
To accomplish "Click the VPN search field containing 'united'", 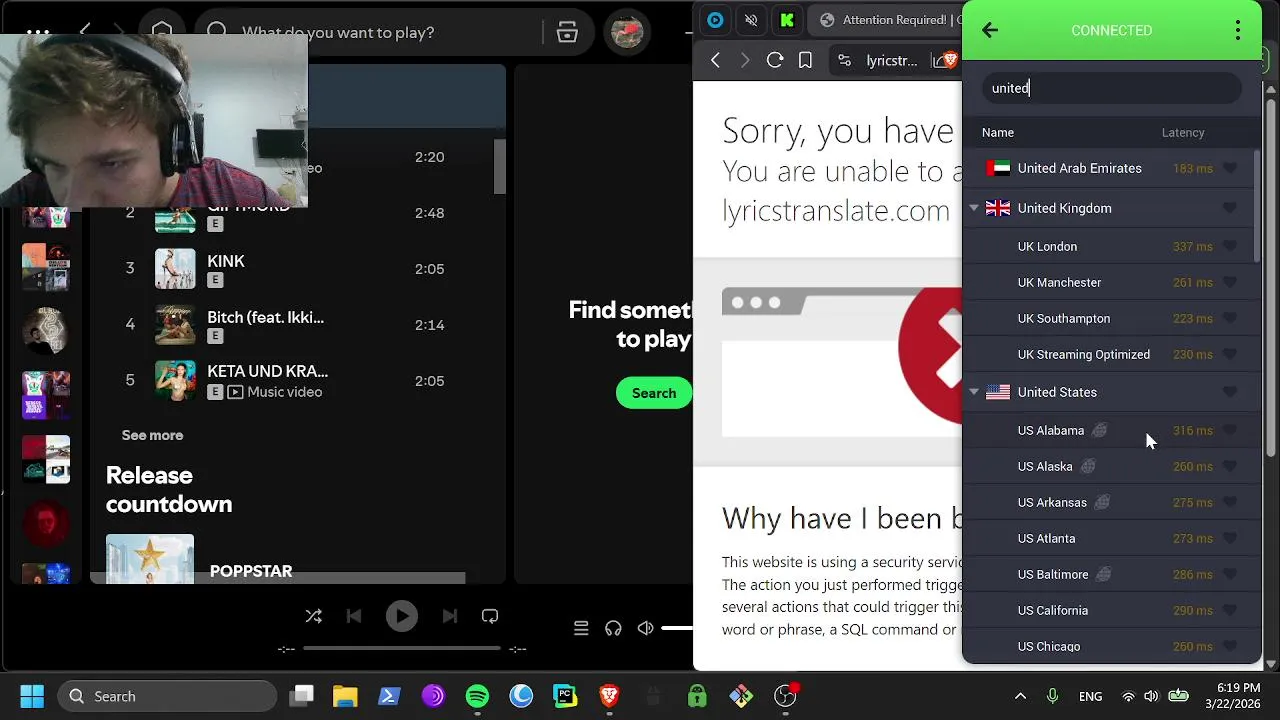I will pyautogui.click(x=1112, y=88).
